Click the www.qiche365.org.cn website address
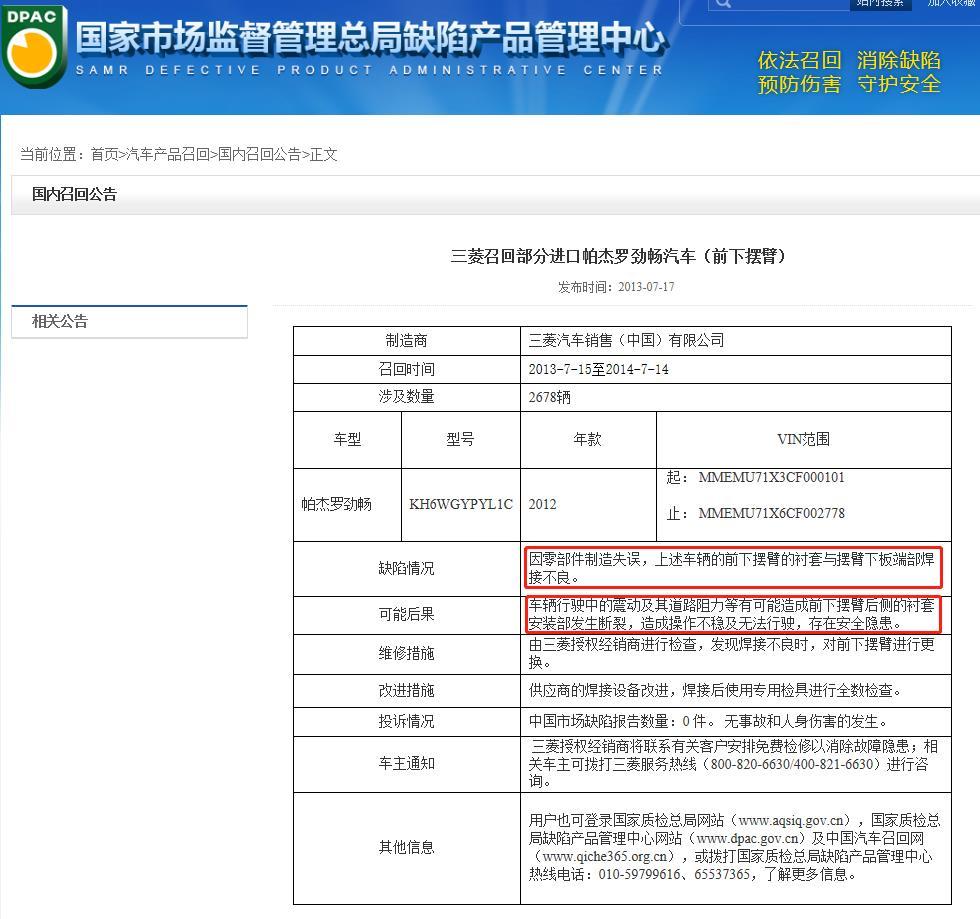The image size is (980, 919). (x=604, y=857)
